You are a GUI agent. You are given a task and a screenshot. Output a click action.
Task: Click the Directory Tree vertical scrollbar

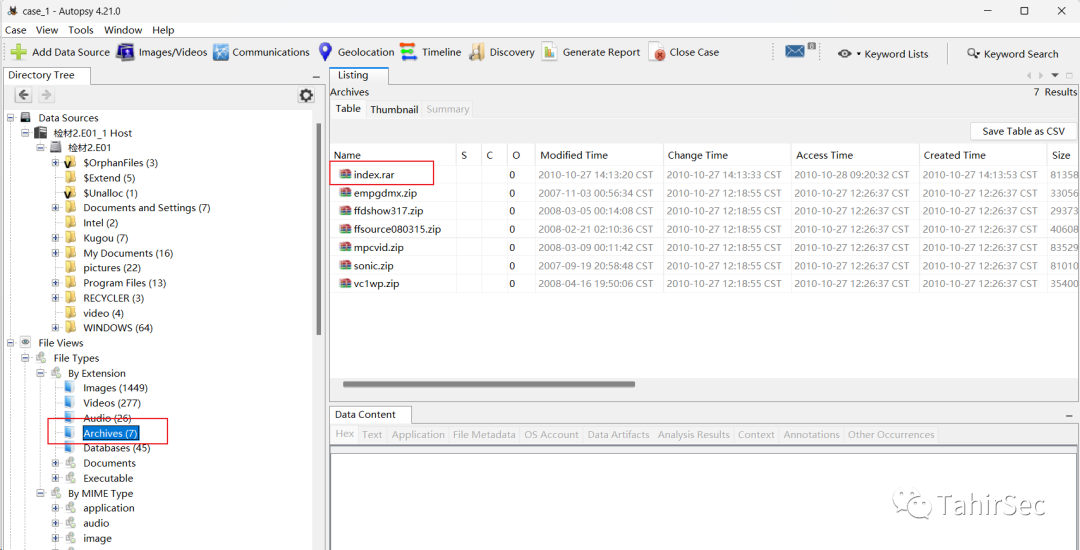click(319, 229)
